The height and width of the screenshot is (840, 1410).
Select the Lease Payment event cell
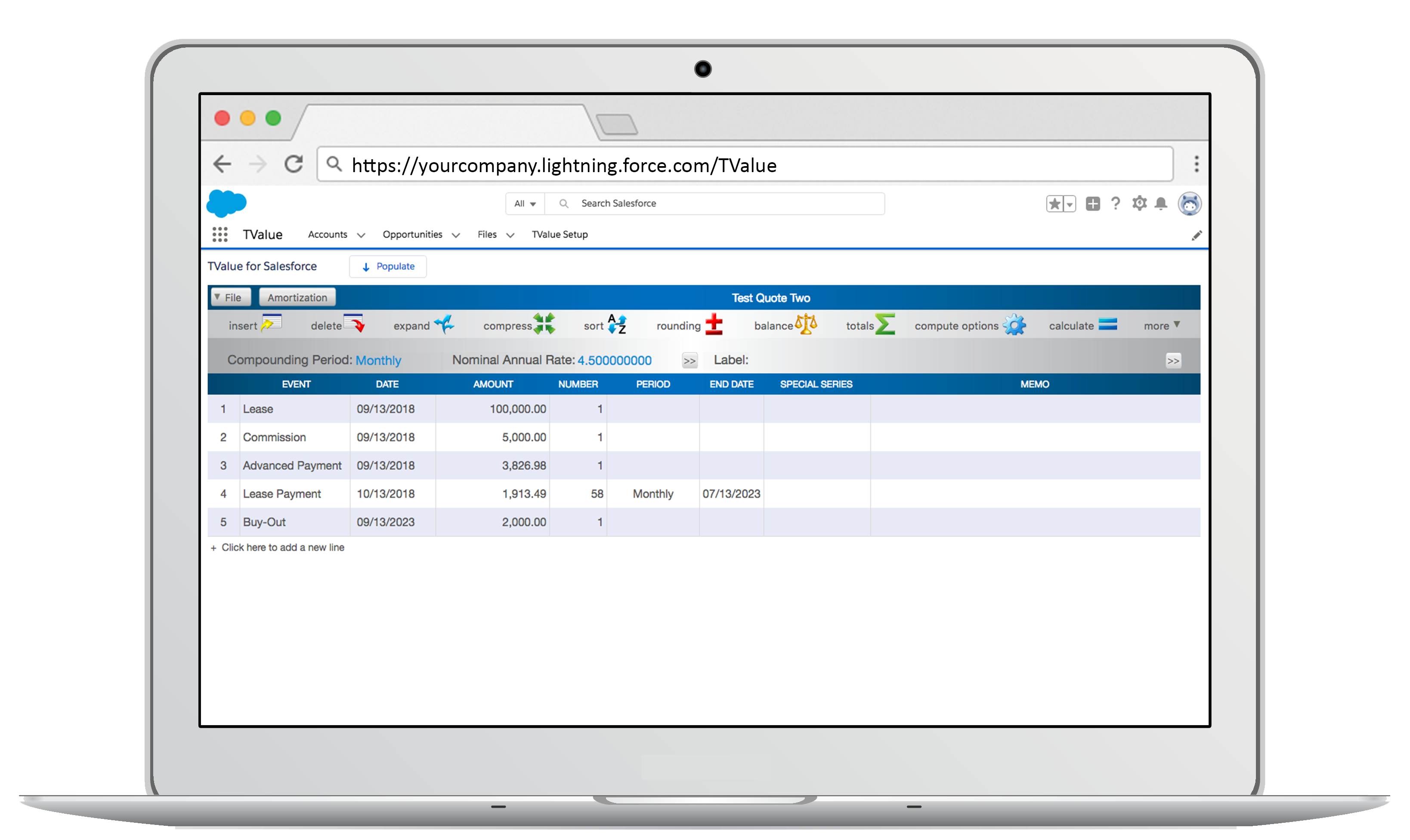294,494
